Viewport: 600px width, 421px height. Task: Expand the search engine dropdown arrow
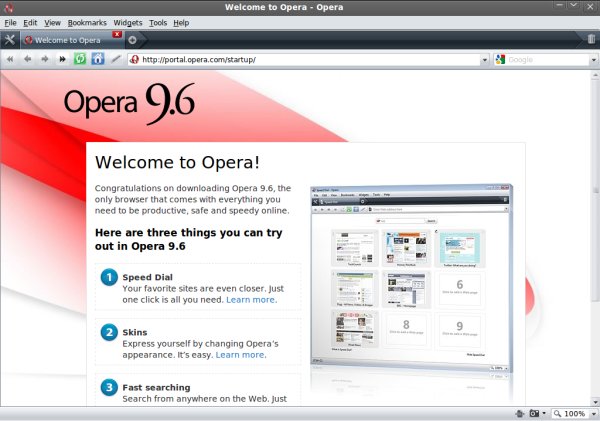coord(593,60)
